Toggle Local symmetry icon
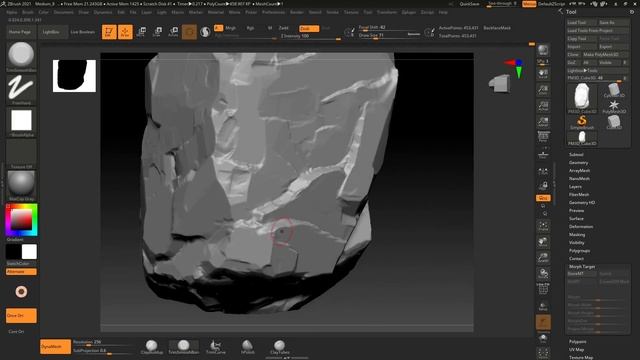Viewport: 640px width, 360px height. 543,171
